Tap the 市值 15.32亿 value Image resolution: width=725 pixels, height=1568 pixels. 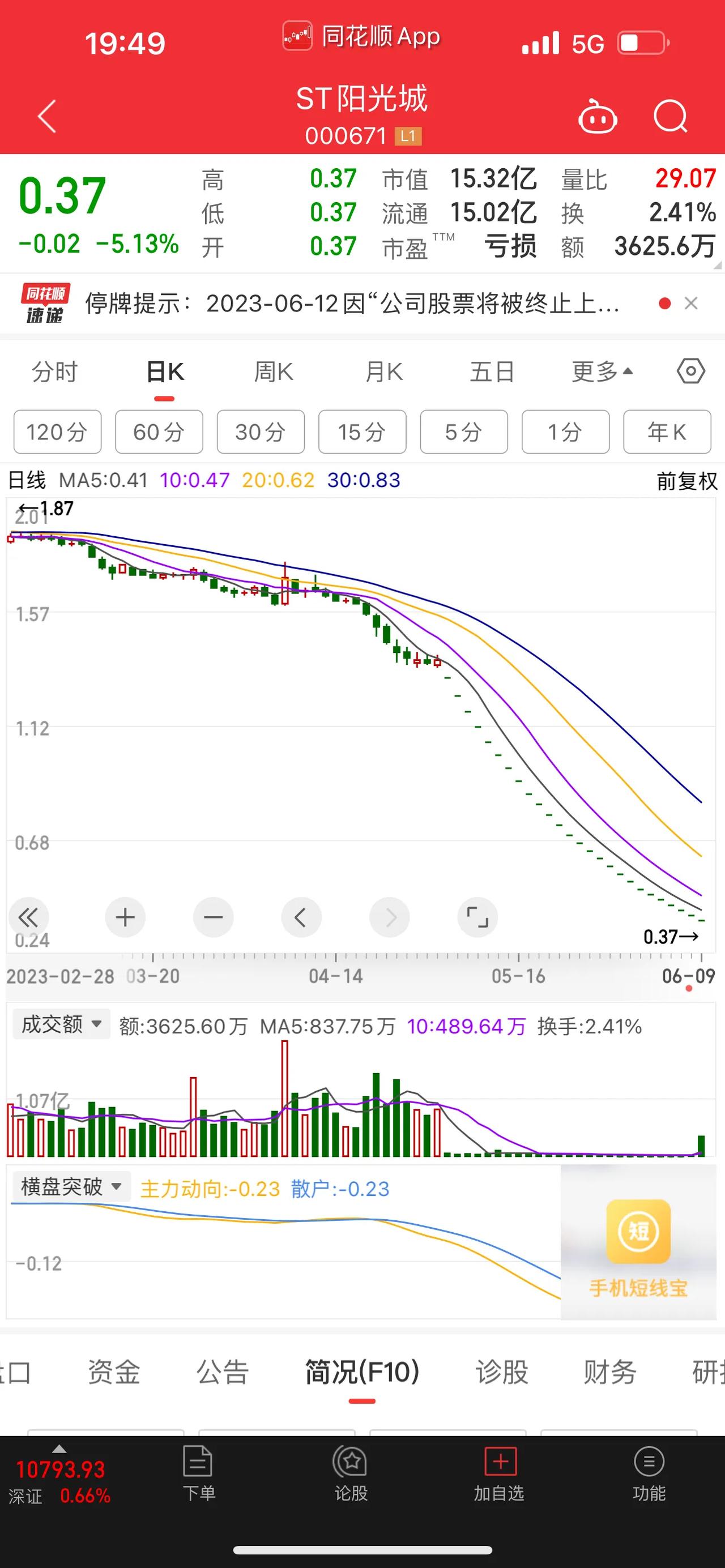coord(494,179)
